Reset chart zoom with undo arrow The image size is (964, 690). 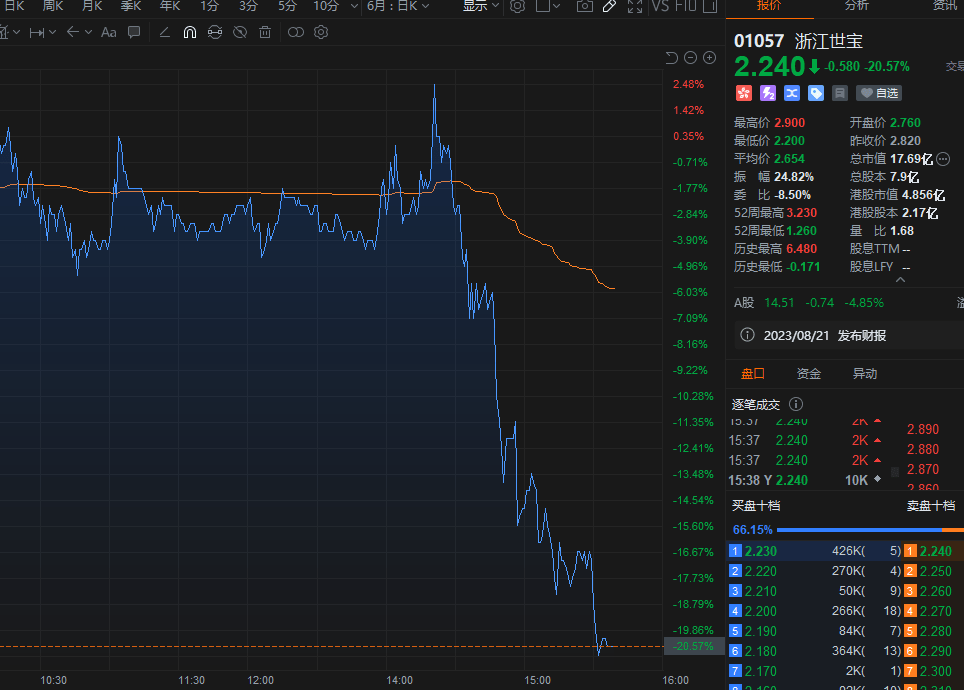[671, 58]
